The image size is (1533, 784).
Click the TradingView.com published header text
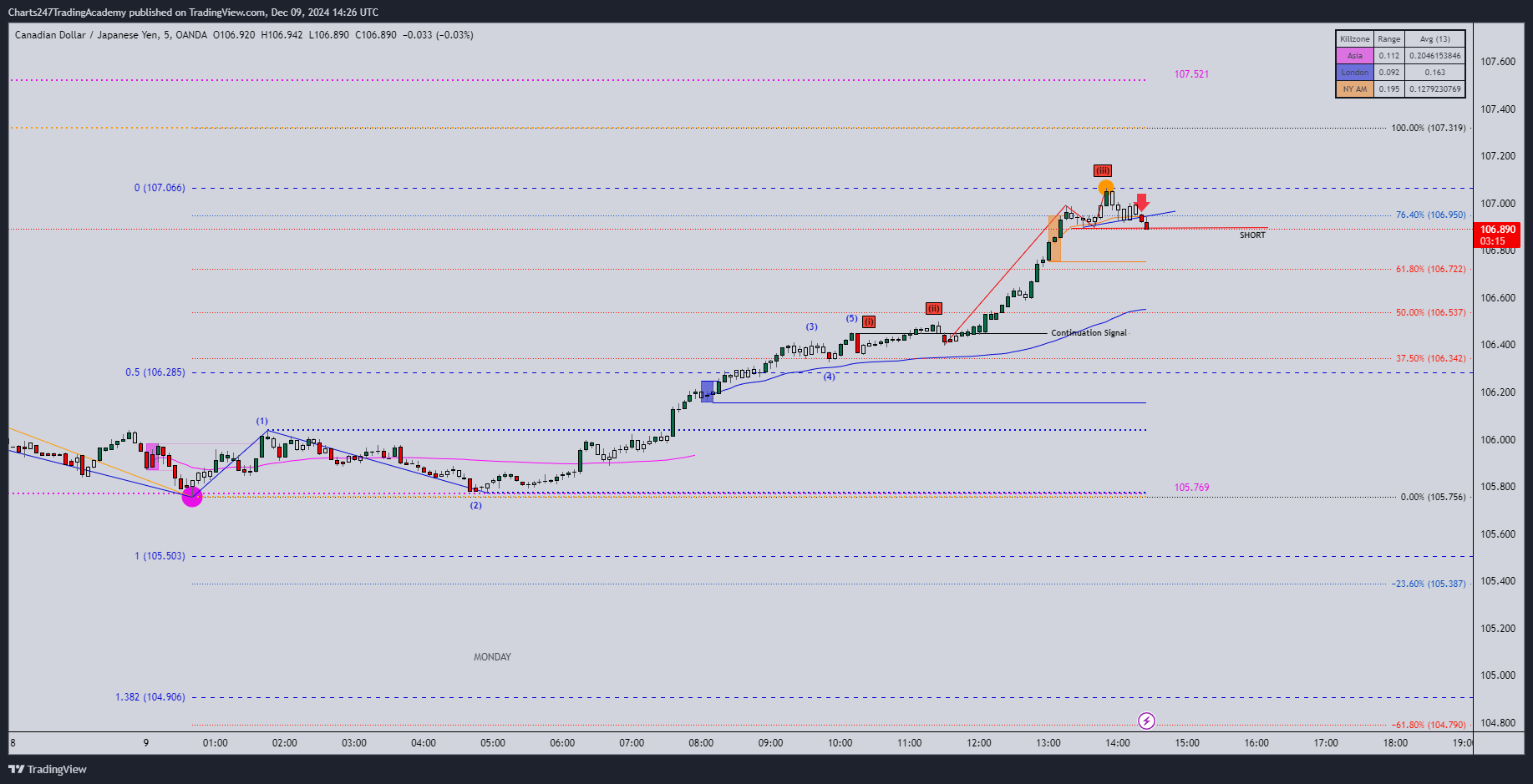pos(193,13)
